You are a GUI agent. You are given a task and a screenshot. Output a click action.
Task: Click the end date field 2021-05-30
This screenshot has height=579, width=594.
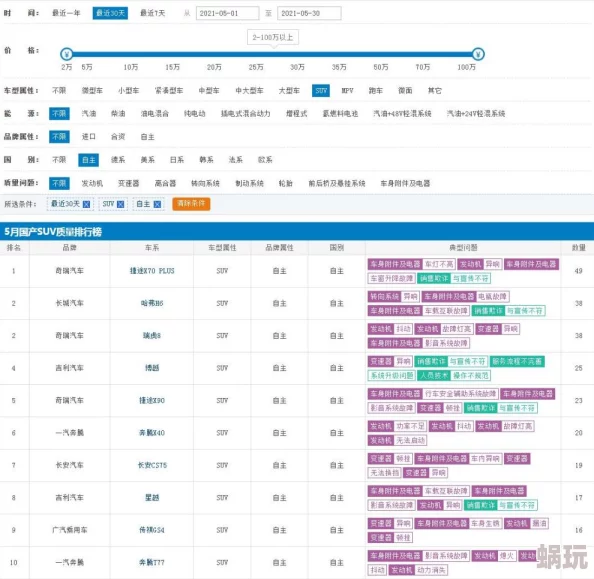point(309,13)
